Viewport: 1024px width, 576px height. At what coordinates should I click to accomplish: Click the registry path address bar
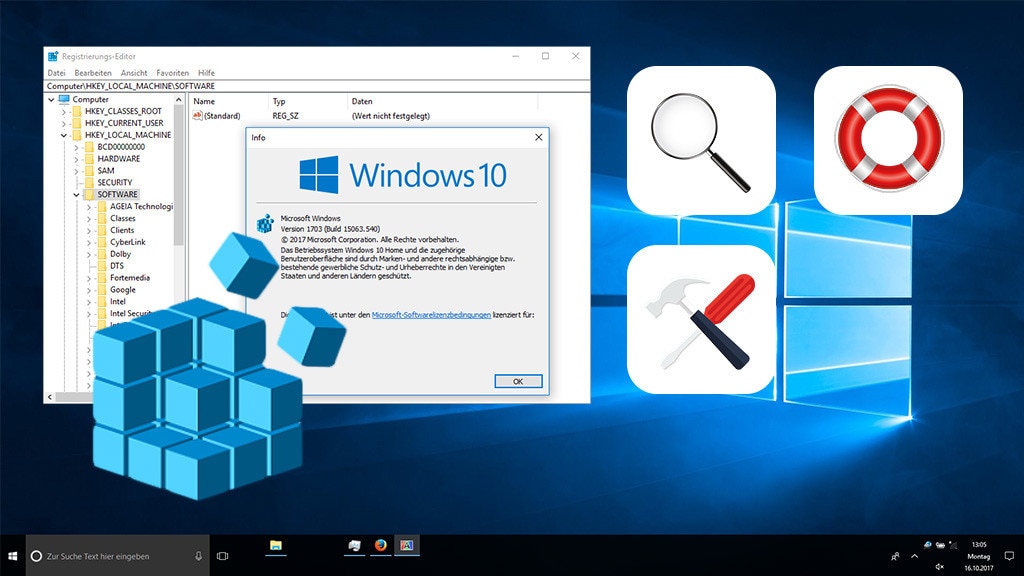317,86
